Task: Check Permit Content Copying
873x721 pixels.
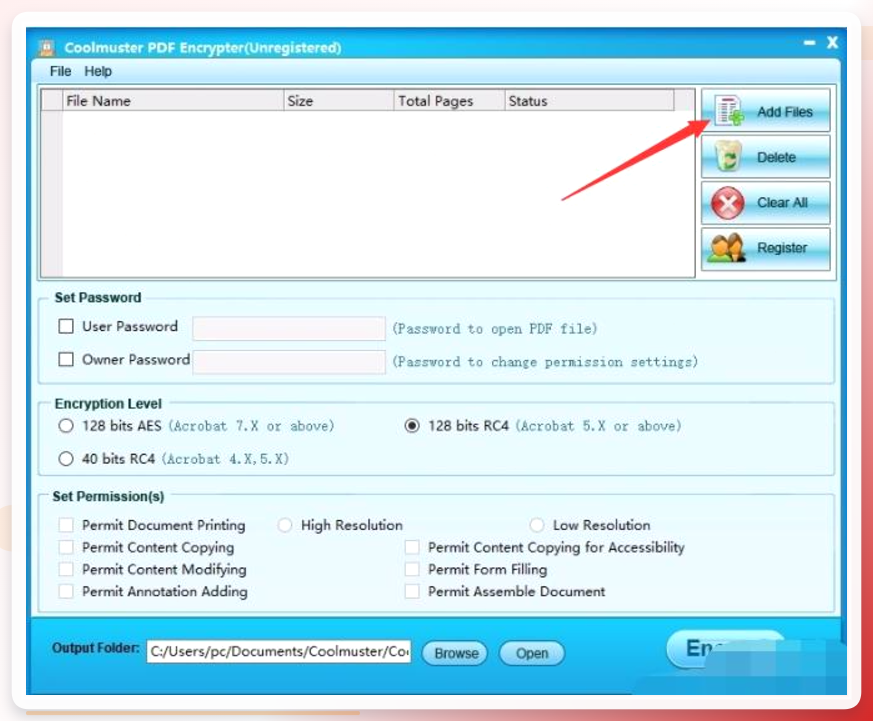Action: point(66,547)
